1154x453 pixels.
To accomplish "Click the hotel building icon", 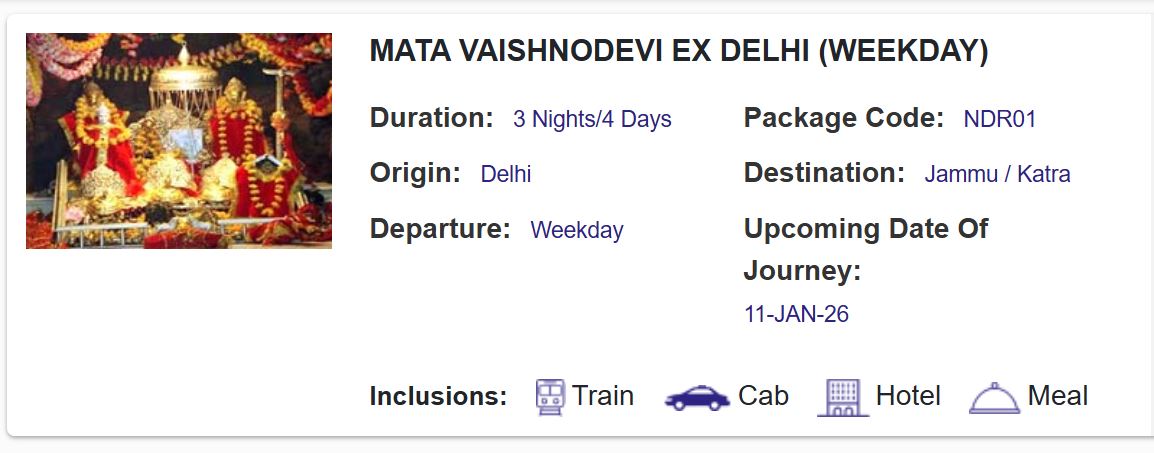I will 843,397.
